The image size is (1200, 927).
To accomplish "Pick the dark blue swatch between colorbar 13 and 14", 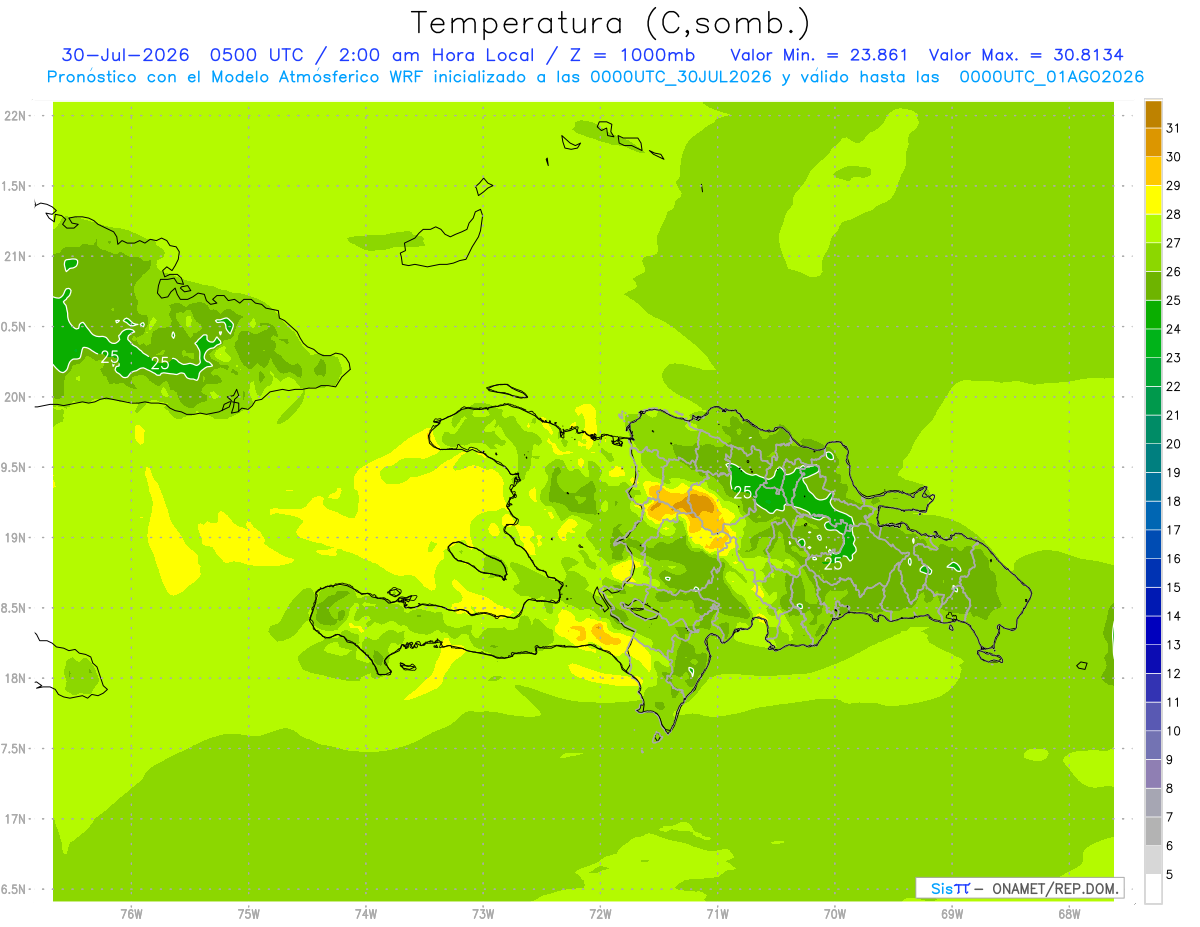I will point(1153,631).
